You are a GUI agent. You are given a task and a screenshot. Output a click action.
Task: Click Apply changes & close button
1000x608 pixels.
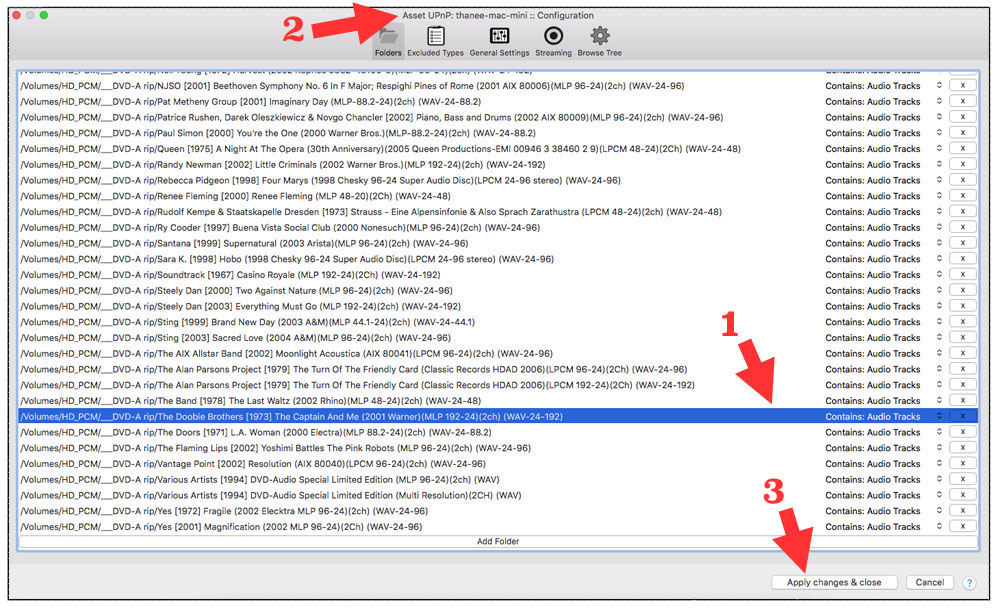click(834, 582)
